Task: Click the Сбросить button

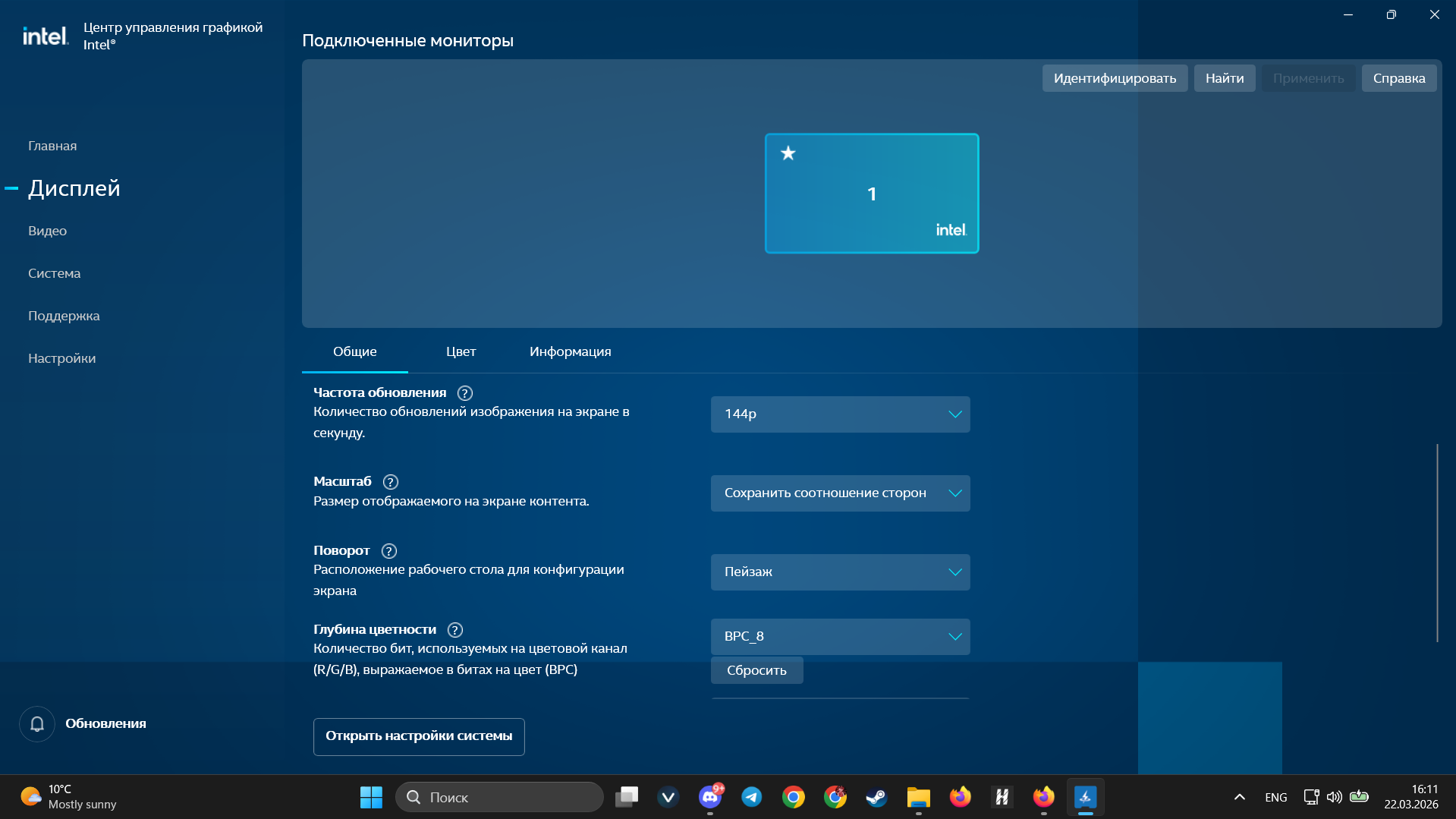Action: click(x=756, y=670)
